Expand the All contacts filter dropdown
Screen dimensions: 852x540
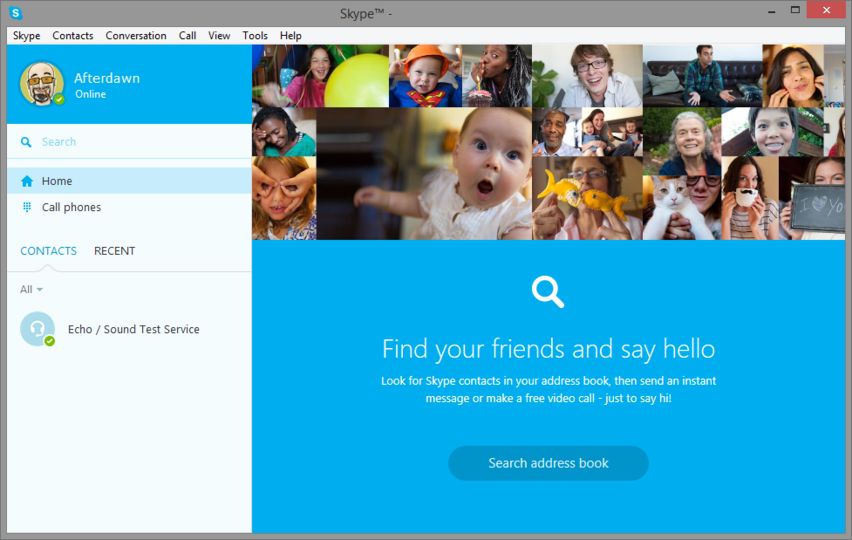[x=31, y=290]
